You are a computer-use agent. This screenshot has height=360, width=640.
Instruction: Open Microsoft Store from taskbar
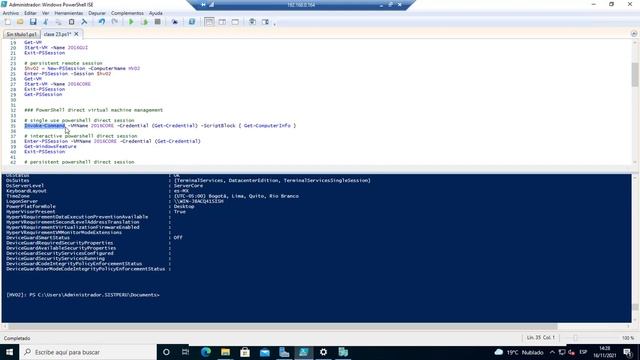tap(245, 352)
